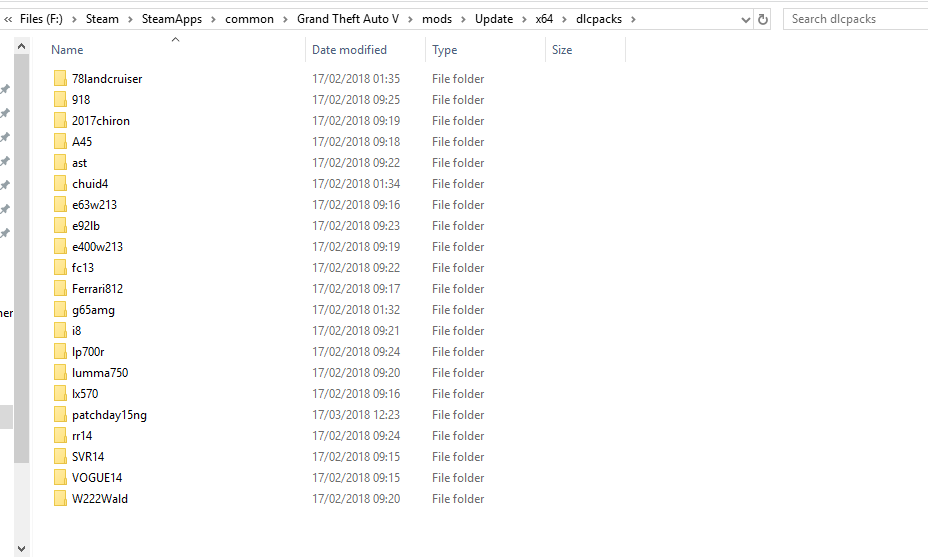Select the e92lb folder icon

(60, 226)
